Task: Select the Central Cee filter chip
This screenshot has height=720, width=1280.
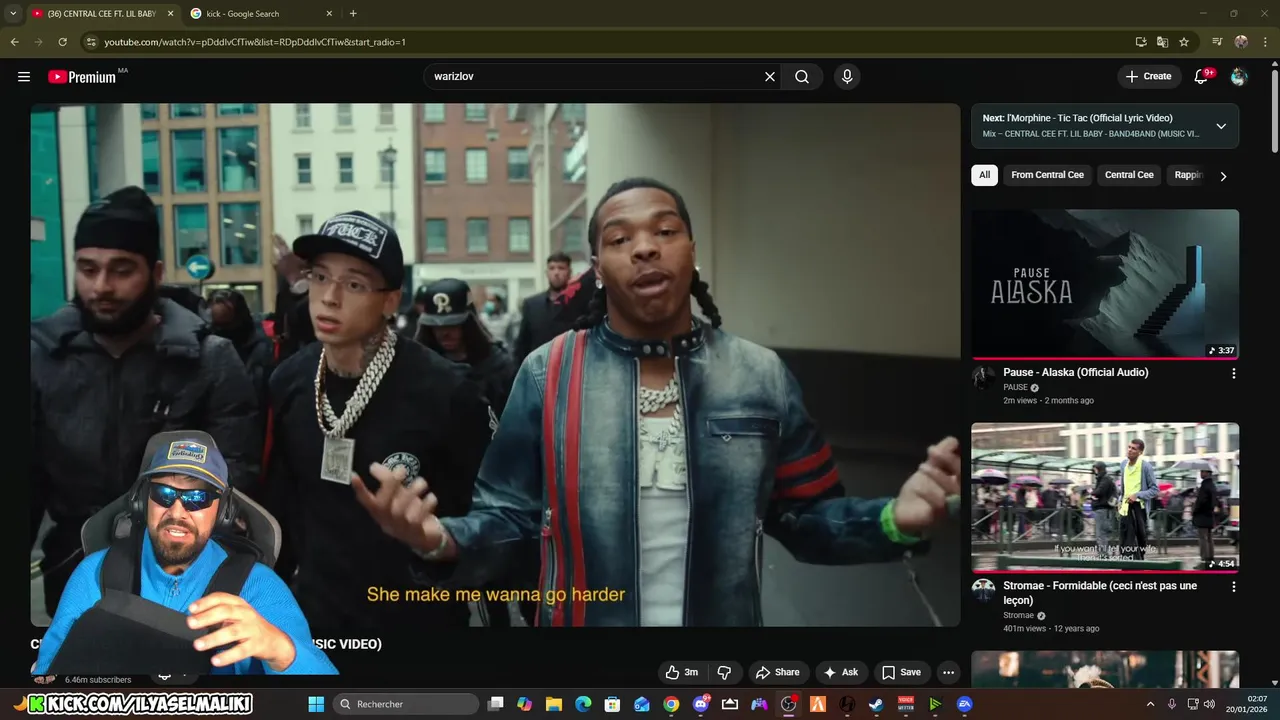Action: point(1129,175)
